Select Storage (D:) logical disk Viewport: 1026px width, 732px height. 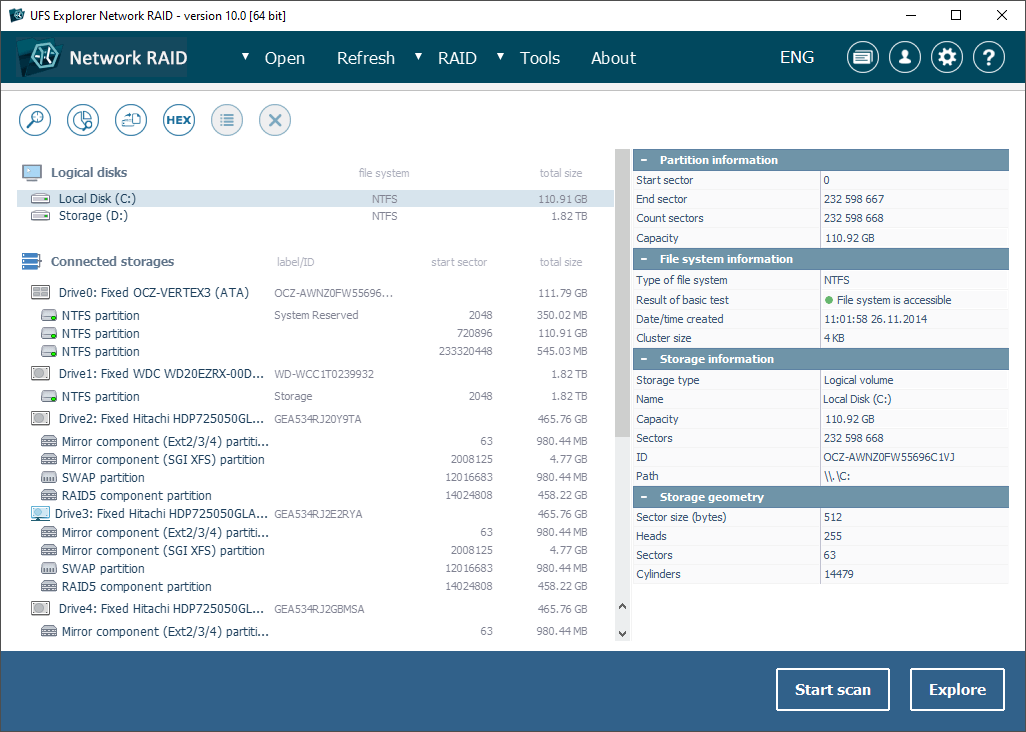click(315, 215)
